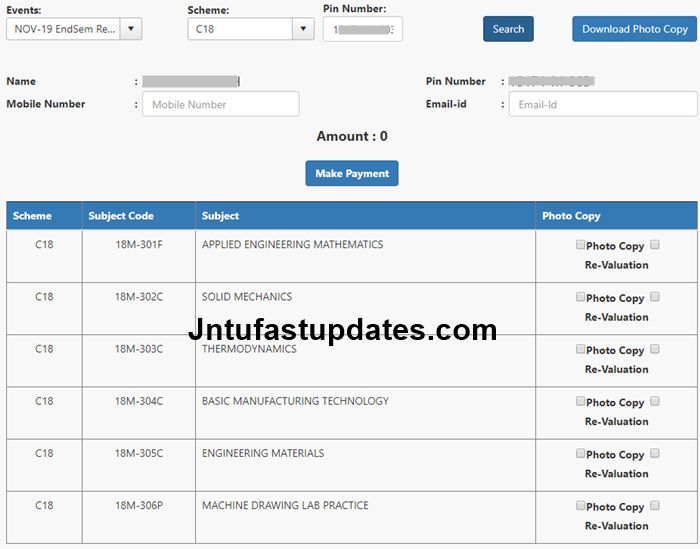This screenshot has width=700, height=549.
Task: Check box right of Photo Copy for Thermodynamics
Action: point(655,349)
